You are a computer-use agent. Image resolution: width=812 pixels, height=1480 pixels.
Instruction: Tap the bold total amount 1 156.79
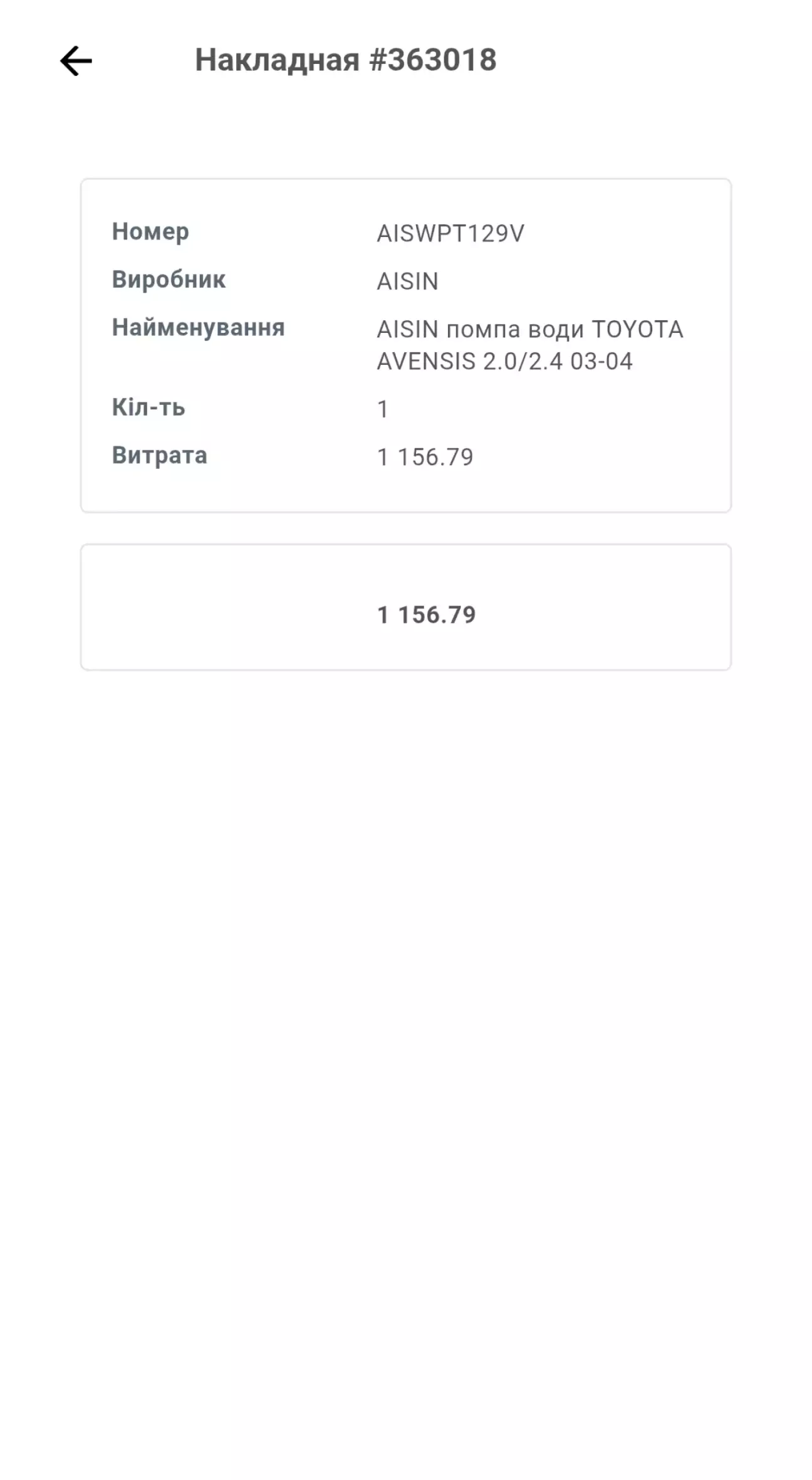426,615
